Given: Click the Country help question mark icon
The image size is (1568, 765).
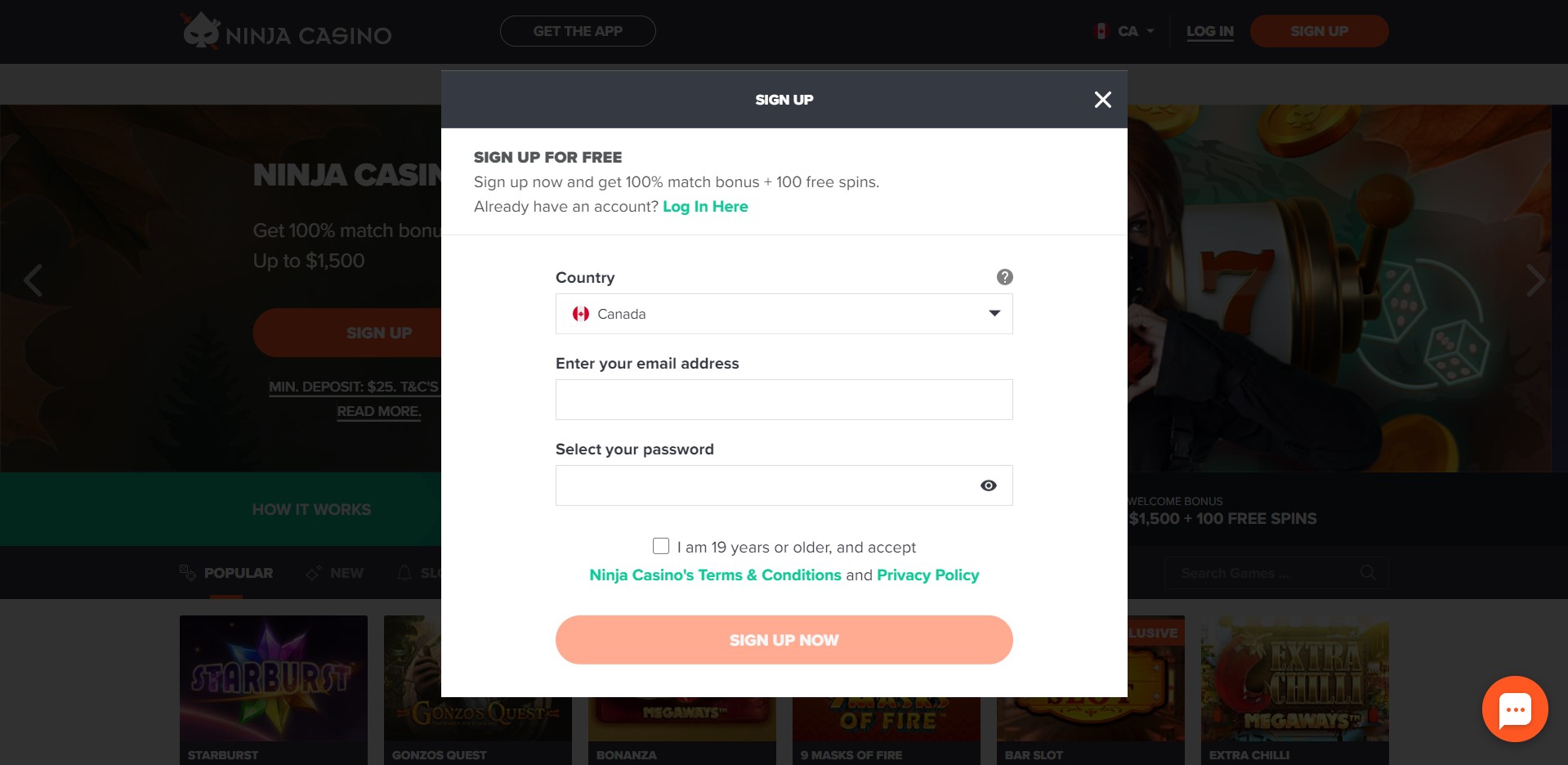Looking at the screenshot, I should coord(1004,277).
